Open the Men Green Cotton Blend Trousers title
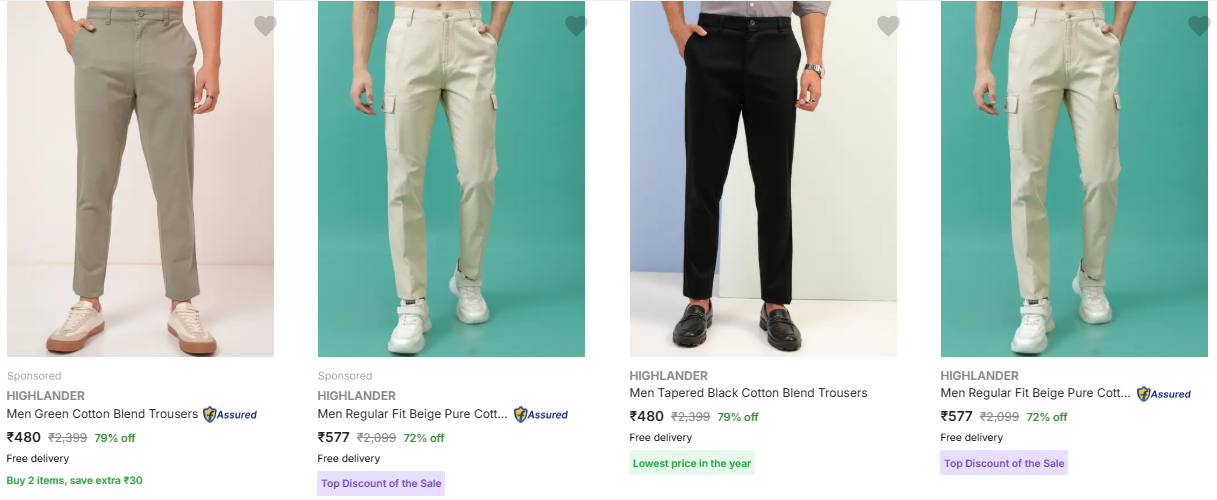The width and height of the screenshot is (1217, 500). click(102, 414)
